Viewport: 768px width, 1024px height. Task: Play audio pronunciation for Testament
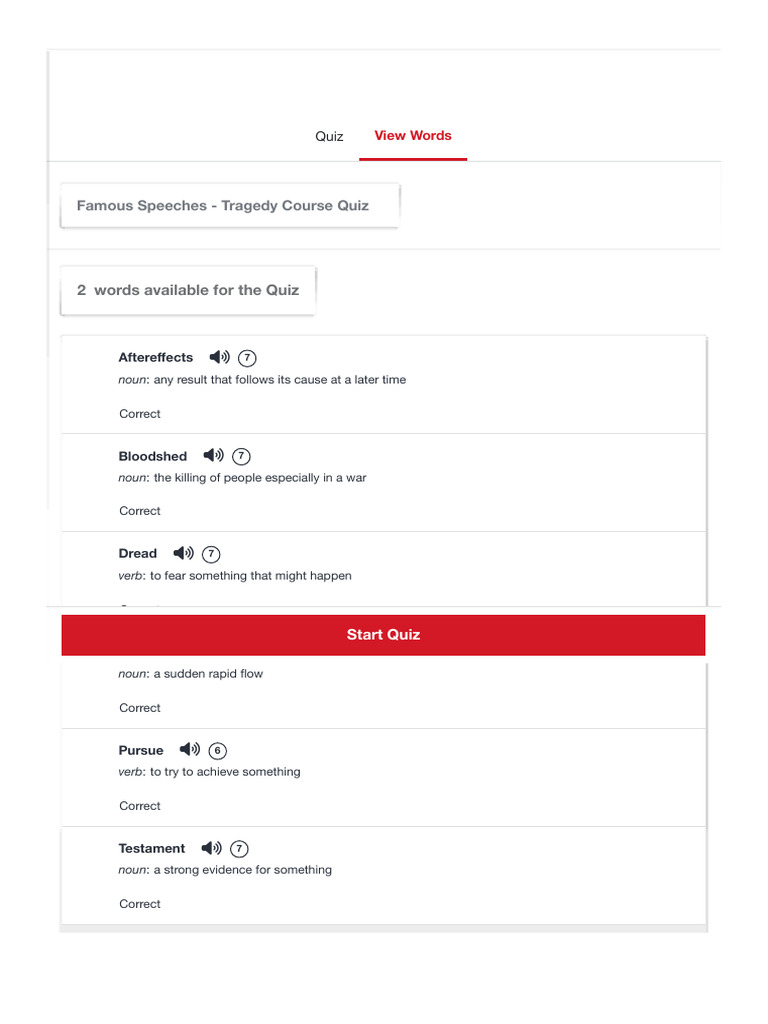pyautogui.click(x=211, y=848)
